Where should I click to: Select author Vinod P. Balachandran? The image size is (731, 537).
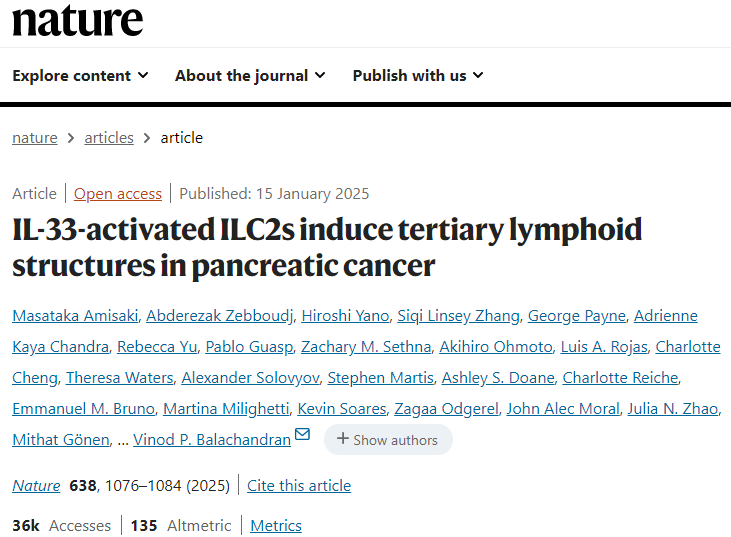click(212, 440)
